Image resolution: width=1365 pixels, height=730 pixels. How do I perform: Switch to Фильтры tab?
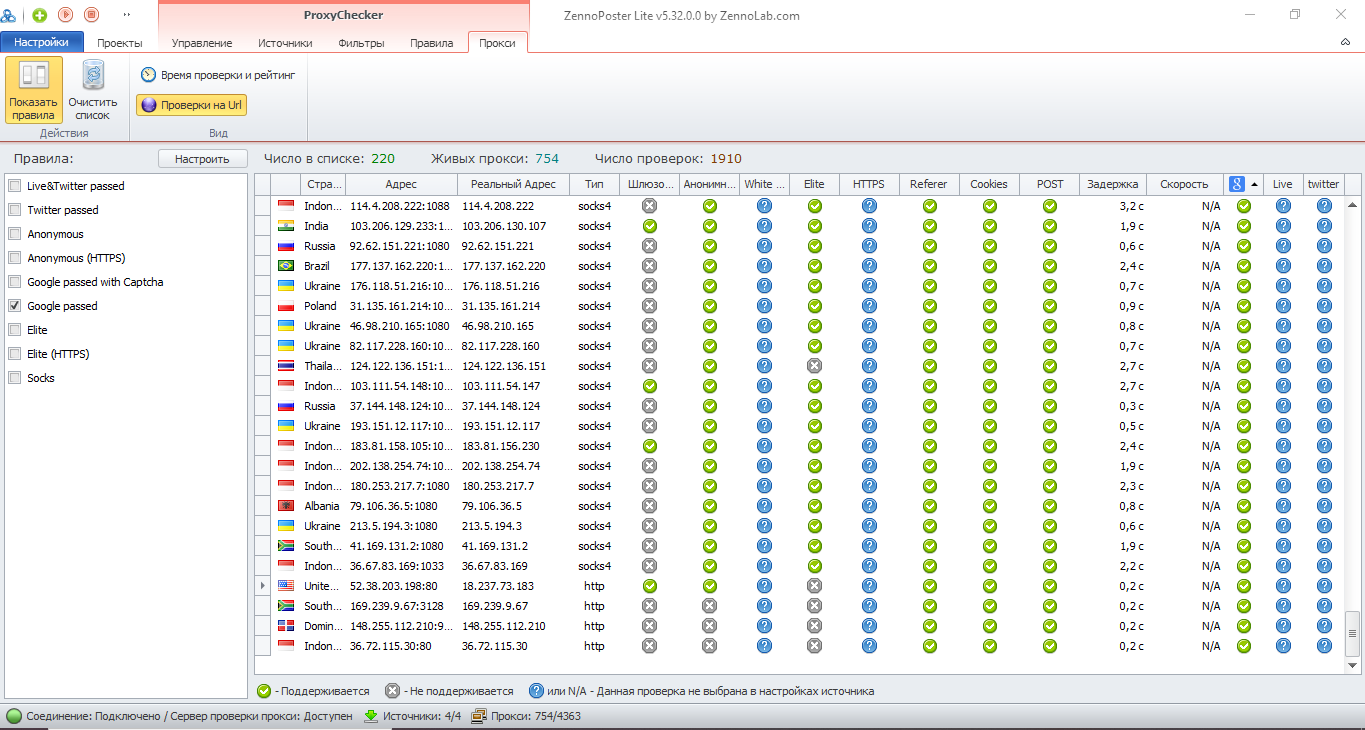click(x=361, y=43)
